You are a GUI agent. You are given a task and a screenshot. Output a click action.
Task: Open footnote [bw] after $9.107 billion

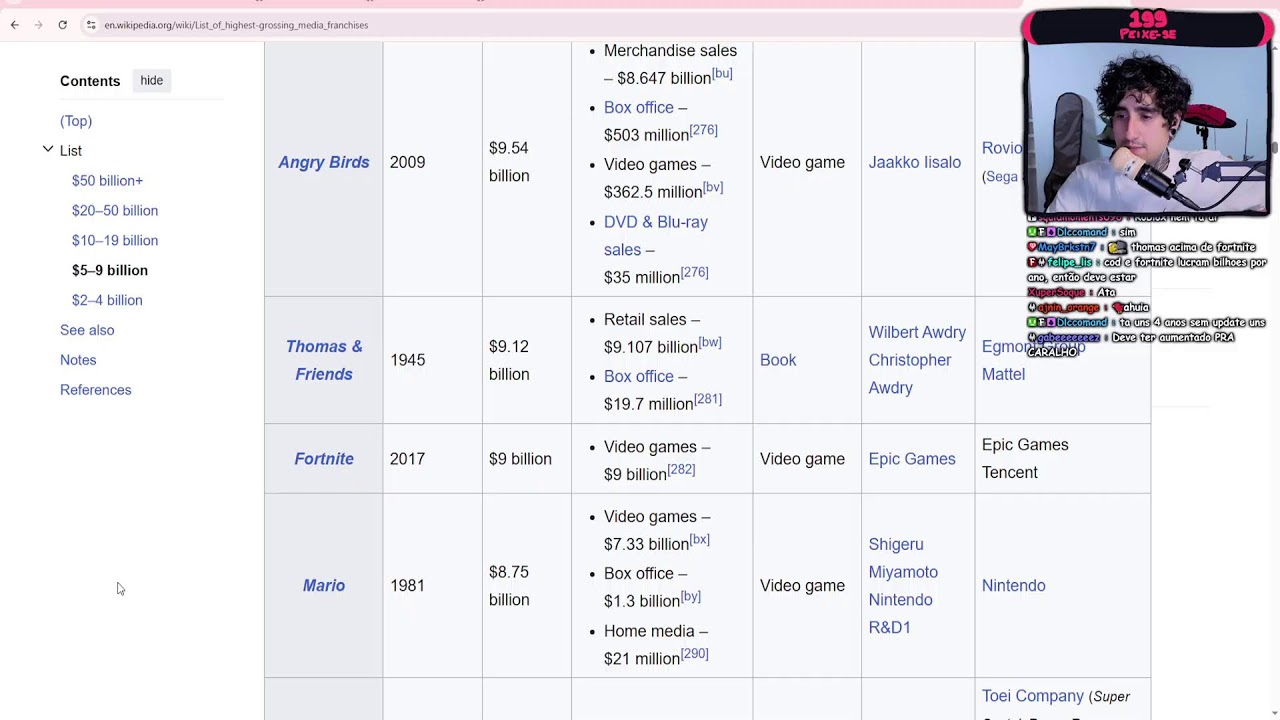(710, 343)
